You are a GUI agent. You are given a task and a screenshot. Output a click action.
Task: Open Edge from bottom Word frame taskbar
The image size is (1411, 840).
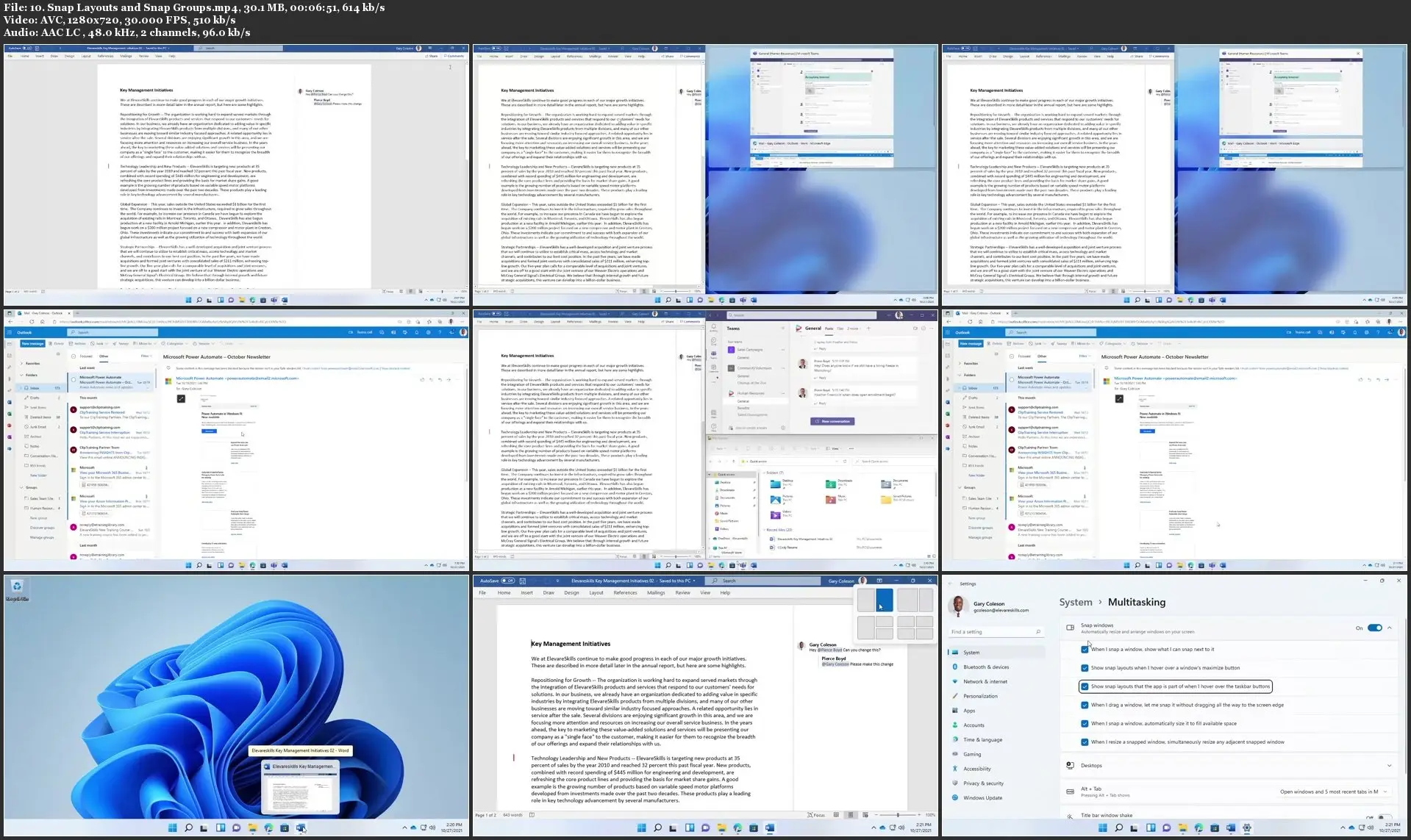click(x=737, y=828)
